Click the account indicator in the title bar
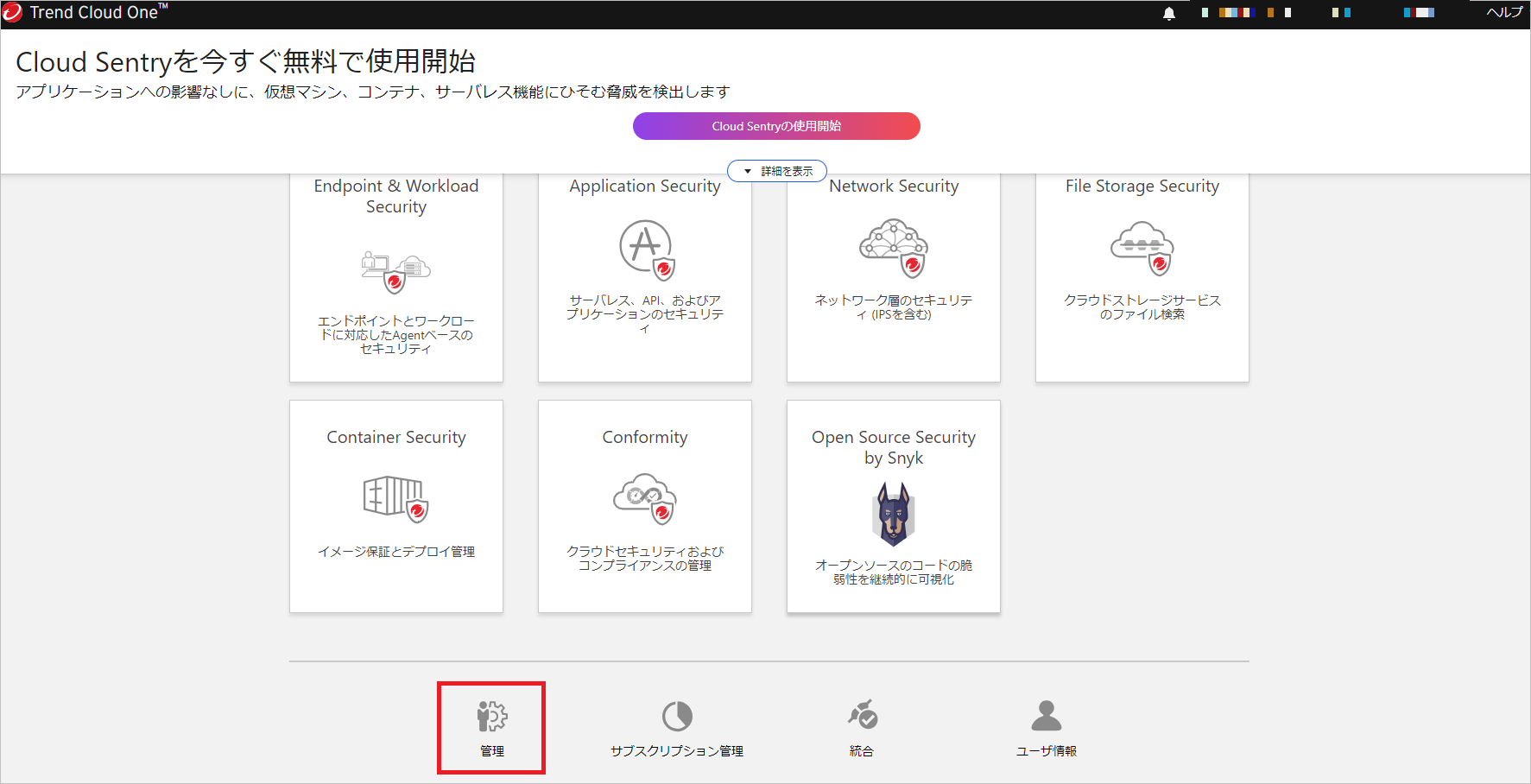Viewport: 1531px width, 784px height. (x=1419, y=13)
